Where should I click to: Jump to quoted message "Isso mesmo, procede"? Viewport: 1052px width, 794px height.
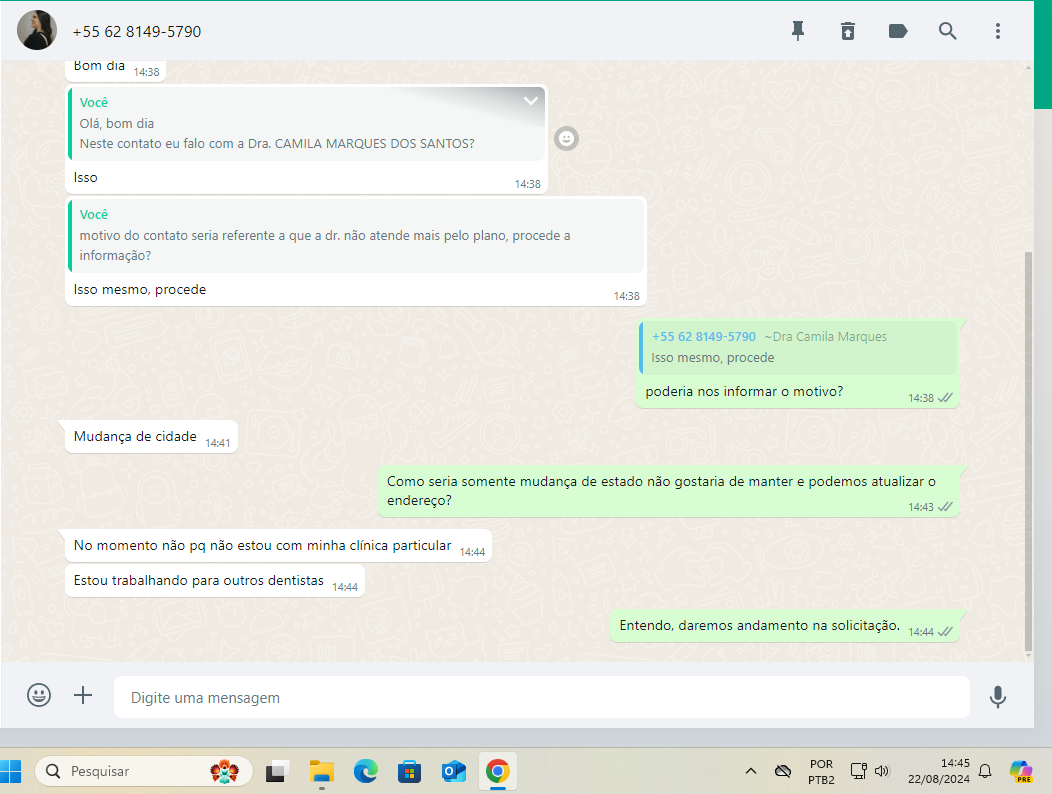pos(797,347)
